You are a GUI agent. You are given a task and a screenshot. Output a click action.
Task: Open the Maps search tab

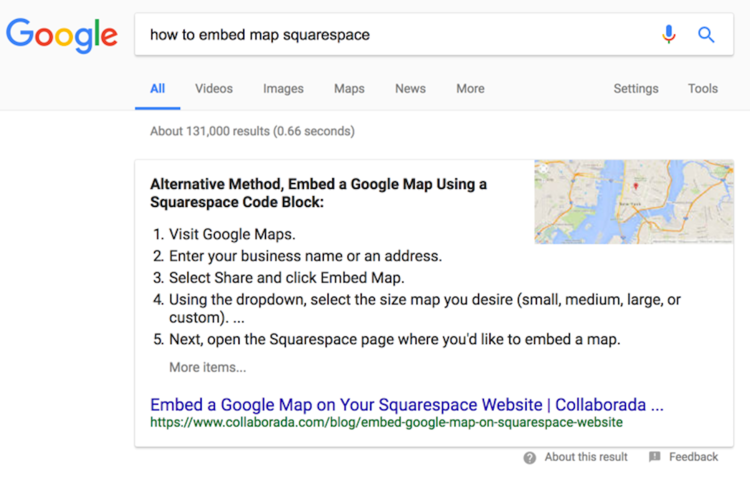coord(349,89)
